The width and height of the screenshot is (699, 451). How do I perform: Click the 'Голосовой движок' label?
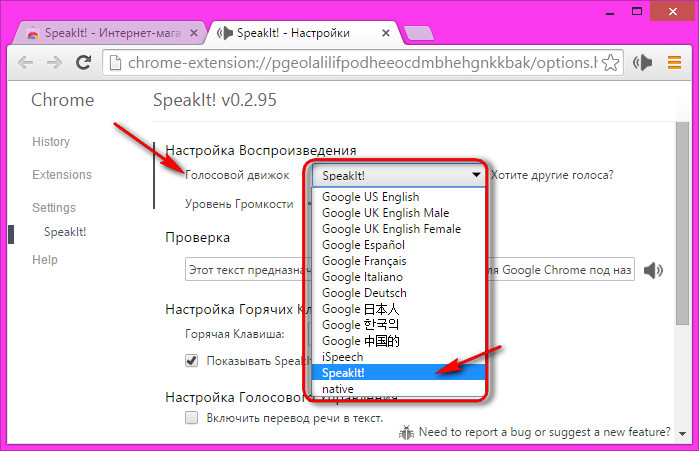click(x=237, y=175)
